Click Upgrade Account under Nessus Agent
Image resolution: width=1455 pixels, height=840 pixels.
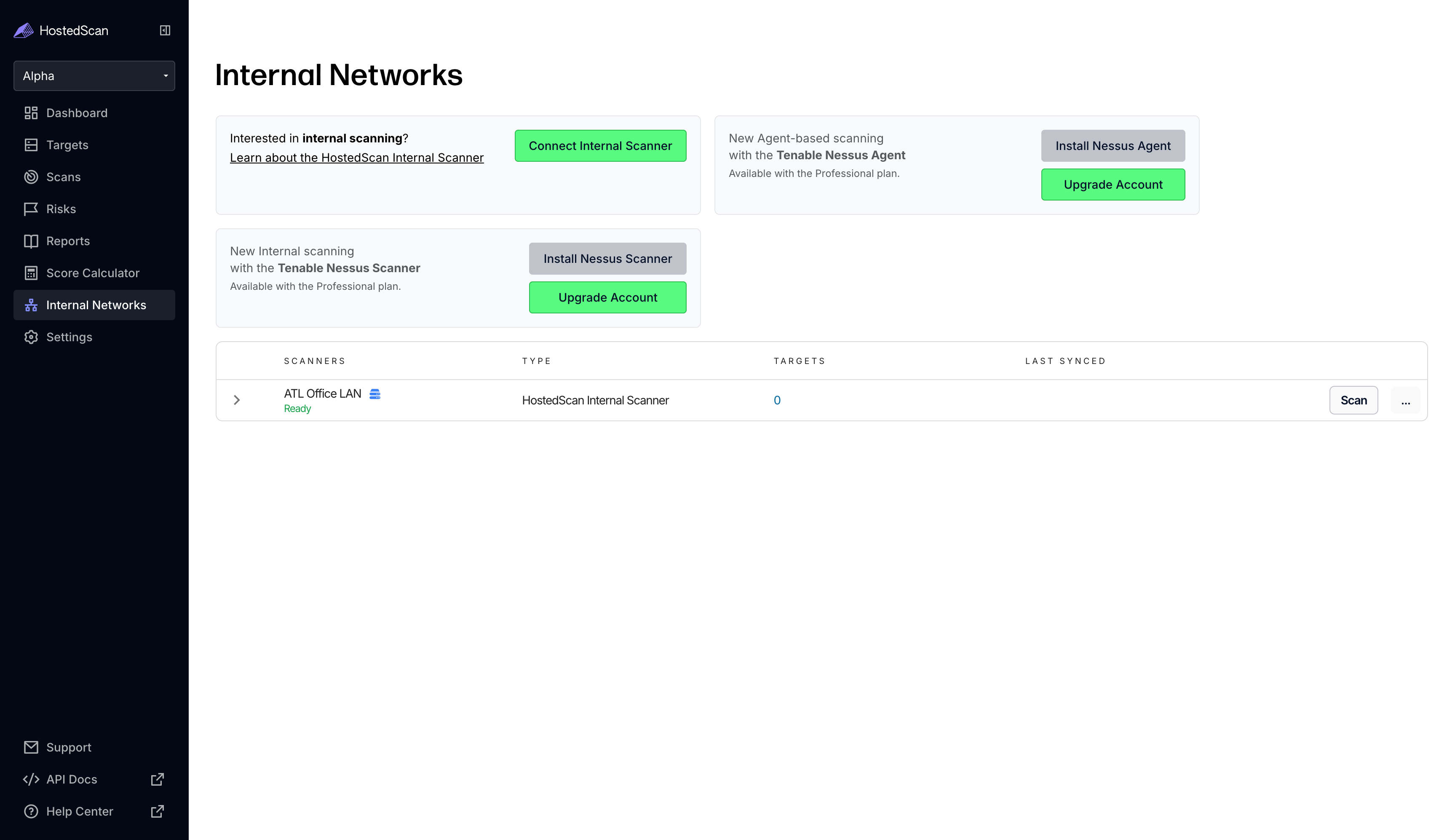(1113, 185)
